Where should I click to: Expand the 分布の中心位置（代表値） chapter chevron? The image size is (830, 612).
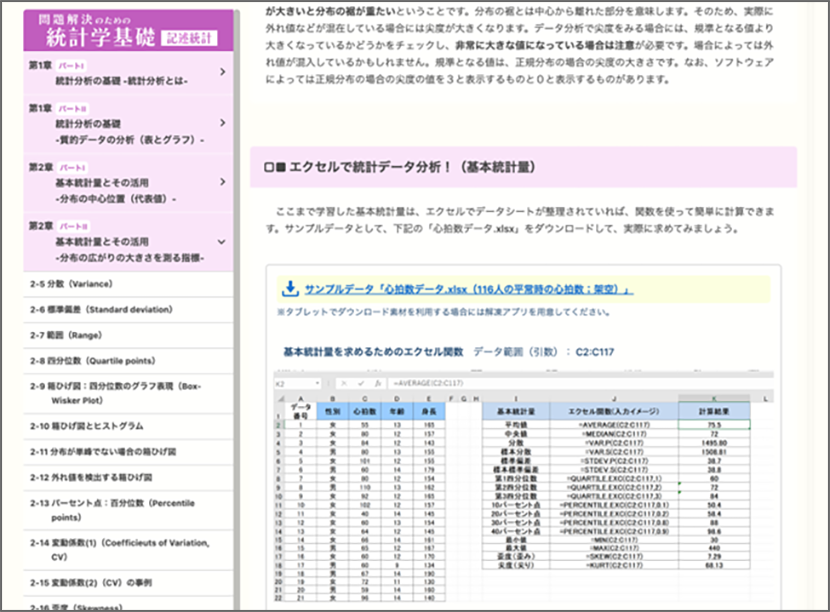pyautogui.click(x=222, y=182)
